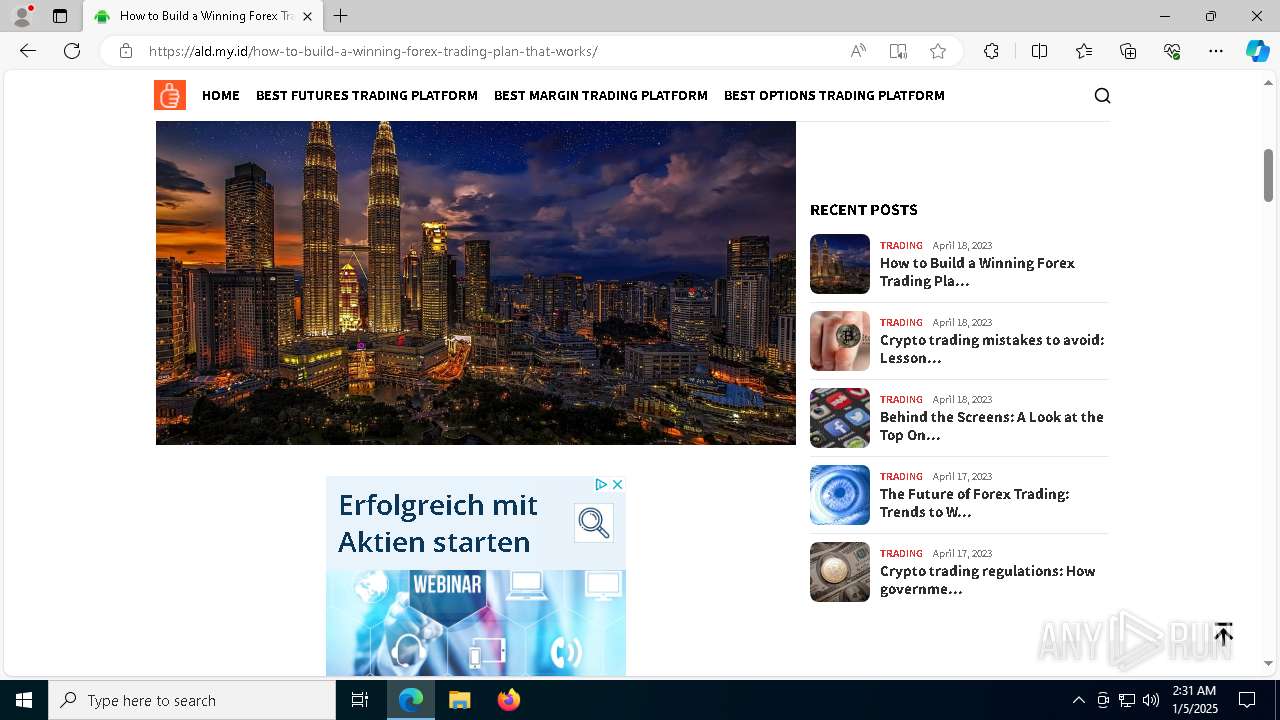Click the back-to-top arrow button
The image size is (1280, 720).
1224,633
